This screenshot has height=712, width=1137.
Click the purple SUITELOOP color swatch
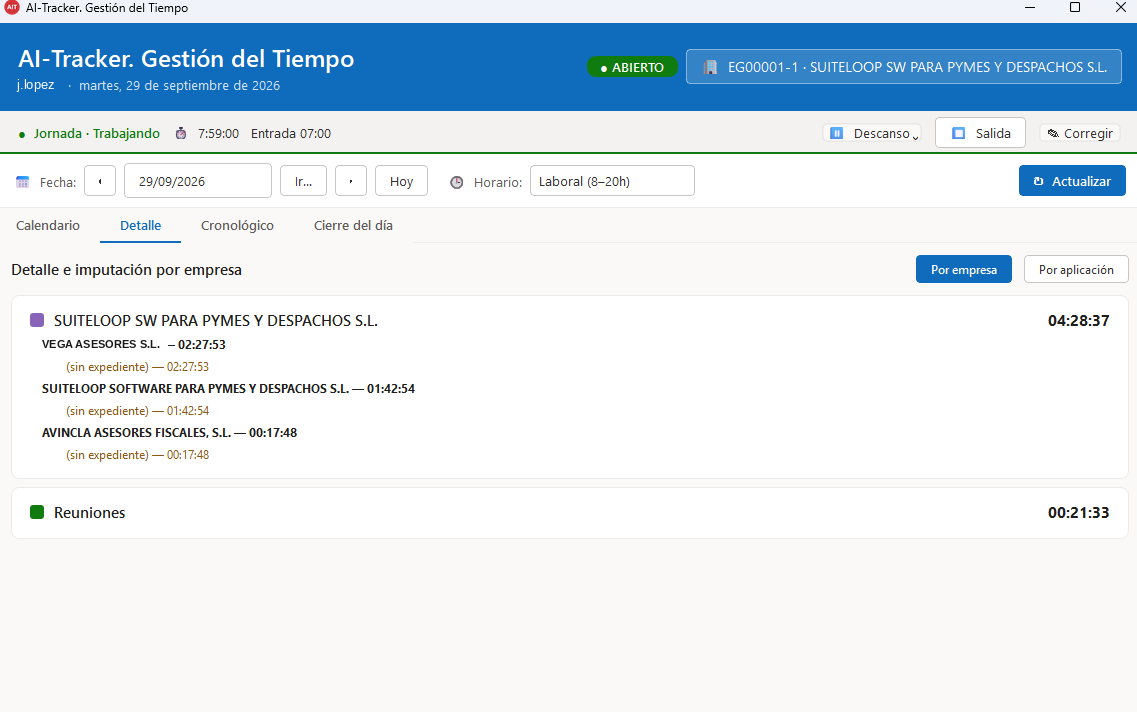[37, 320]
